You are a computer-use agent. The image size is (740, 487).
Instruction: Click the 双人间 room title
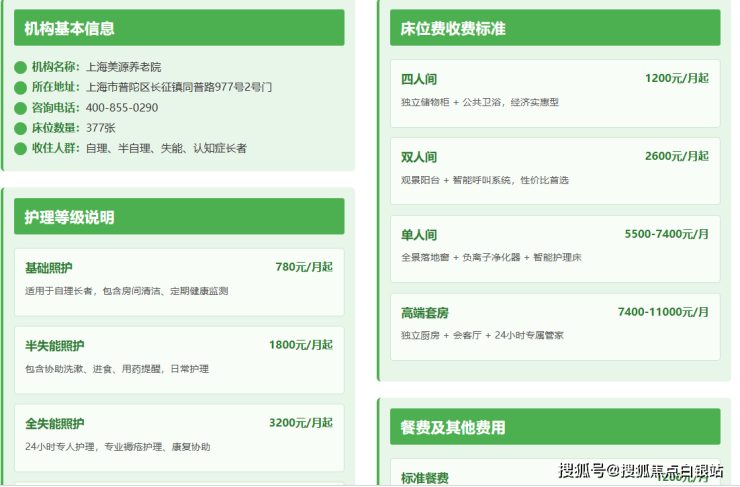419,157
